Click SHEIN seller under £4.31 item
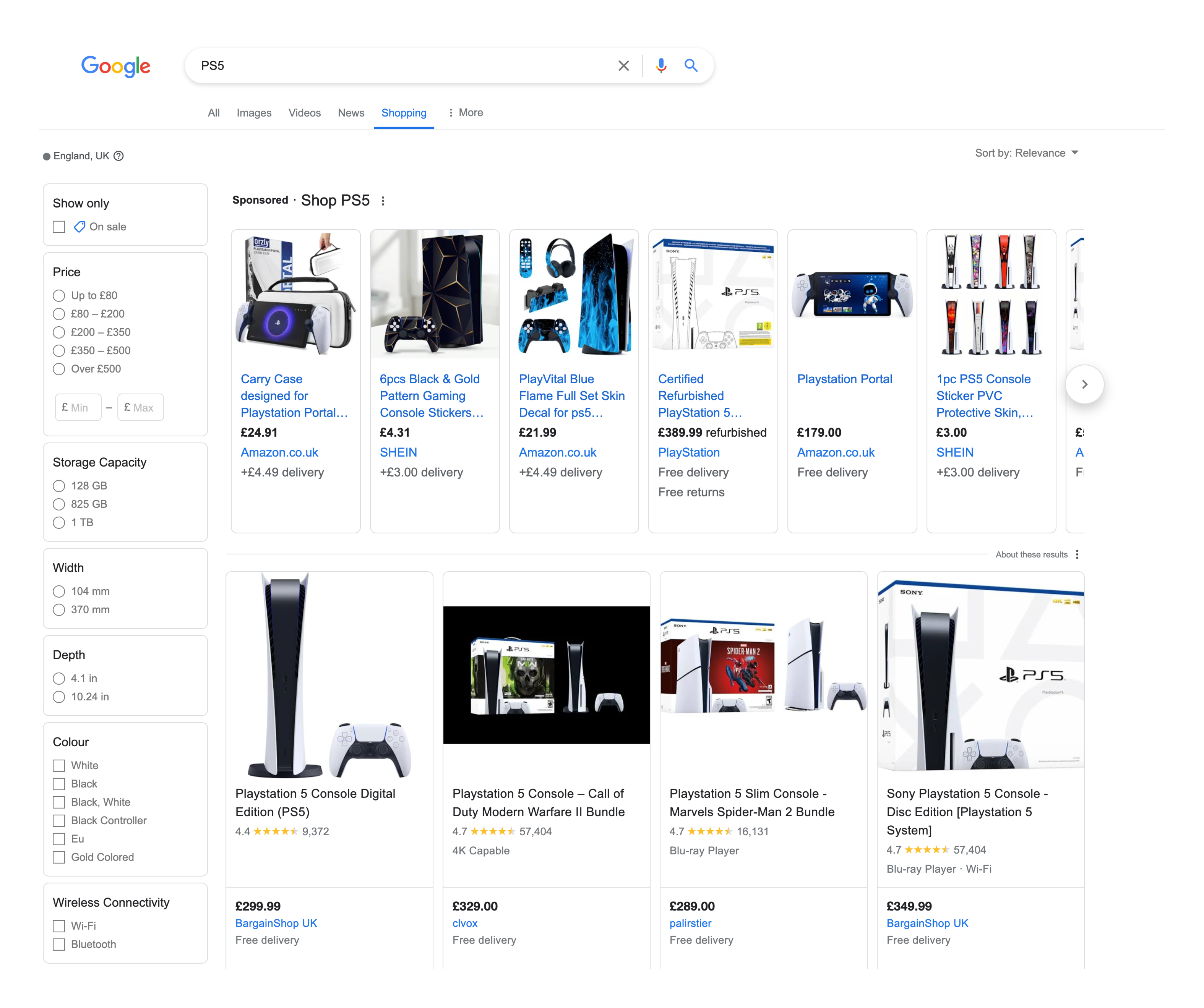The image size is (1204, 1008). coord(398,452)
